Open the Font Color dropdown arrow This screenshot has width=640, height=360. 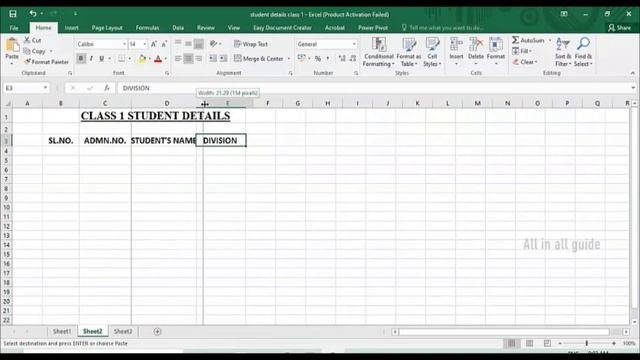(x=166, y=59)
